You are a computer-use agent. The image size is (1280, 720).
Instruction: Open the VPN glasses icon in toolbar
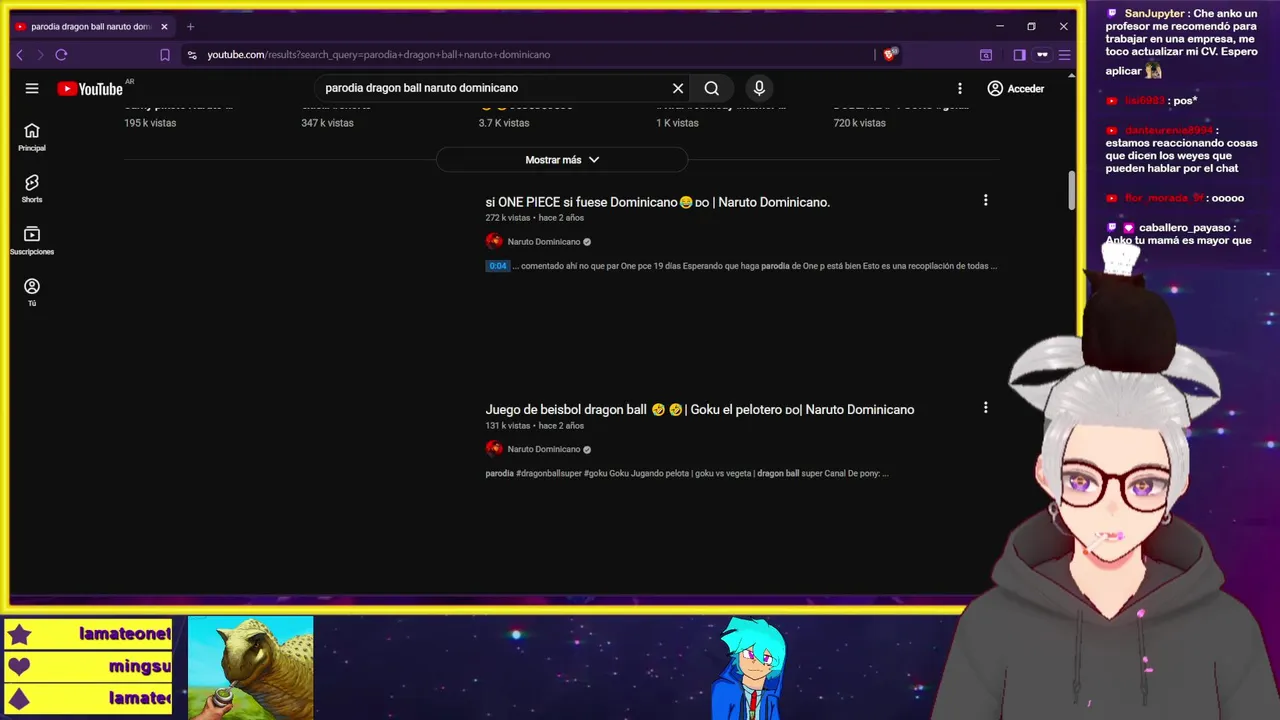pos(1042,55)
